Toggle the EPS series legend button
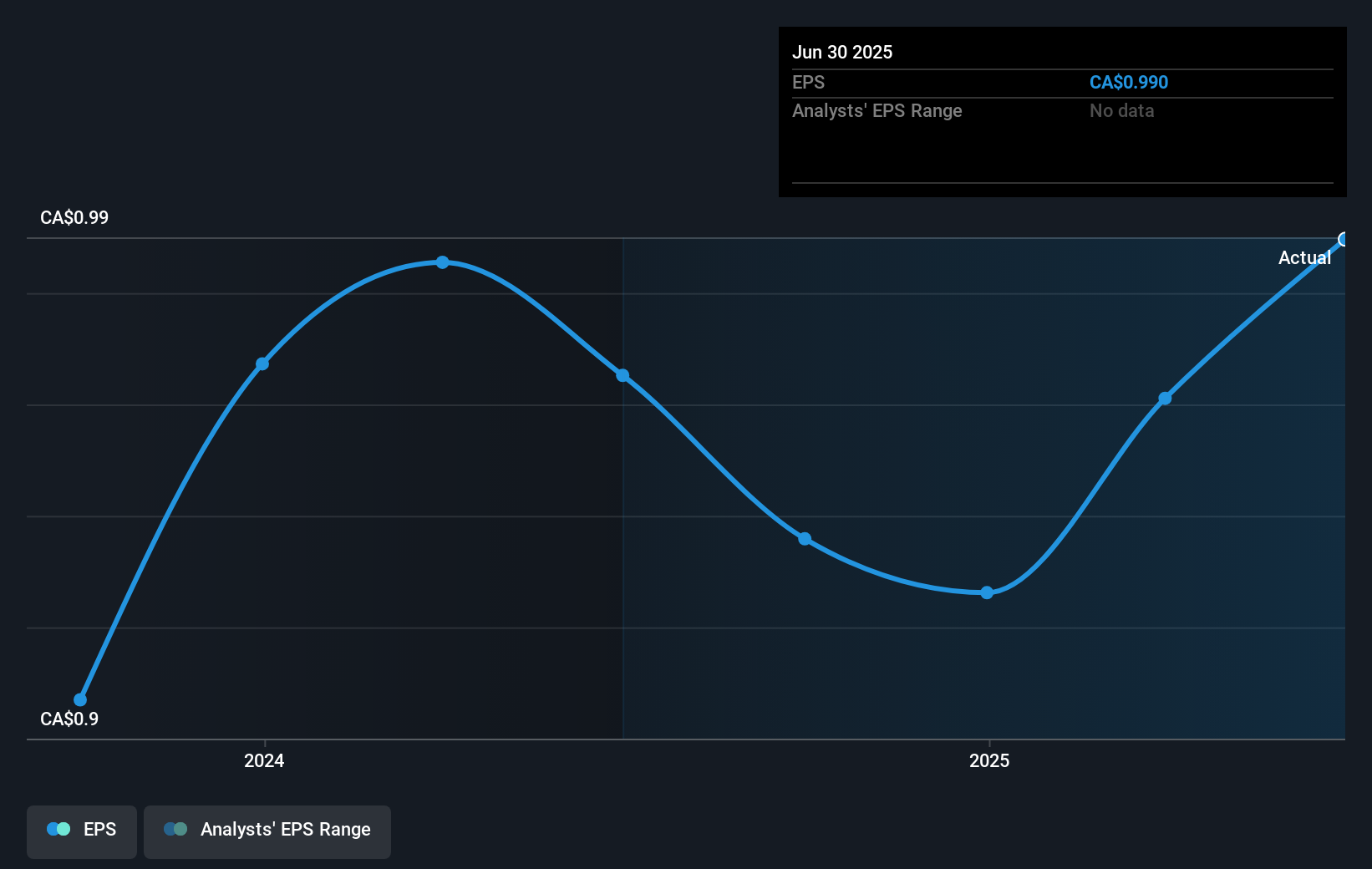The image size is (1372, 869). (82, 831)
